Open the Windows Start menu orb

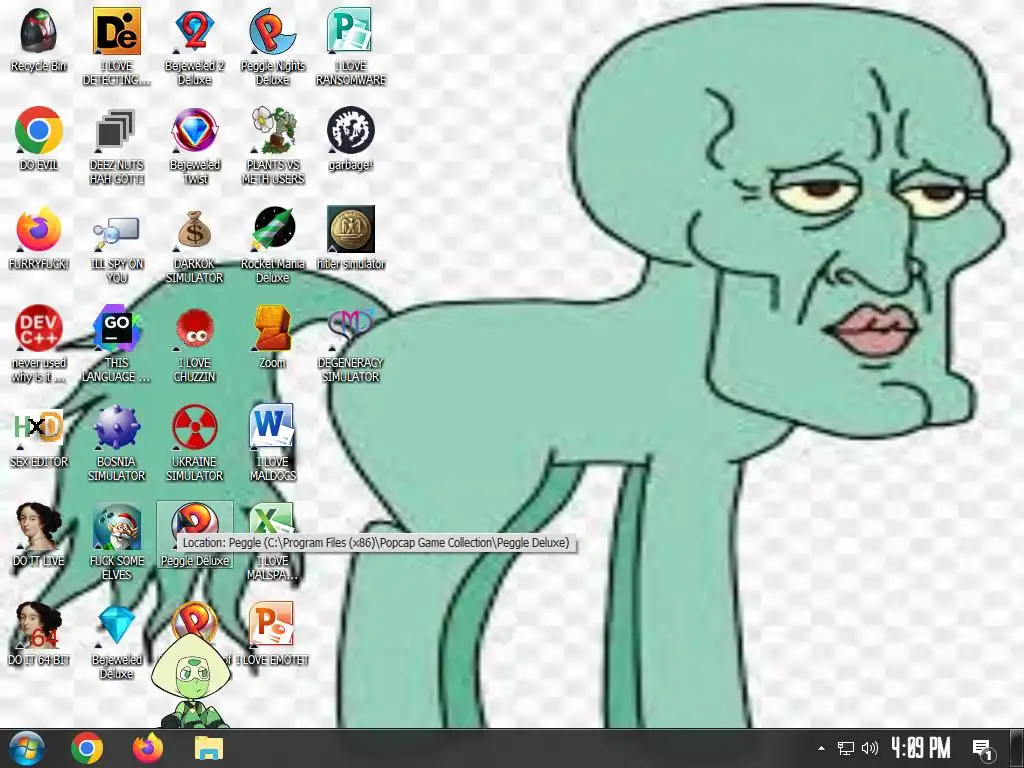click(x=26, y=748)
